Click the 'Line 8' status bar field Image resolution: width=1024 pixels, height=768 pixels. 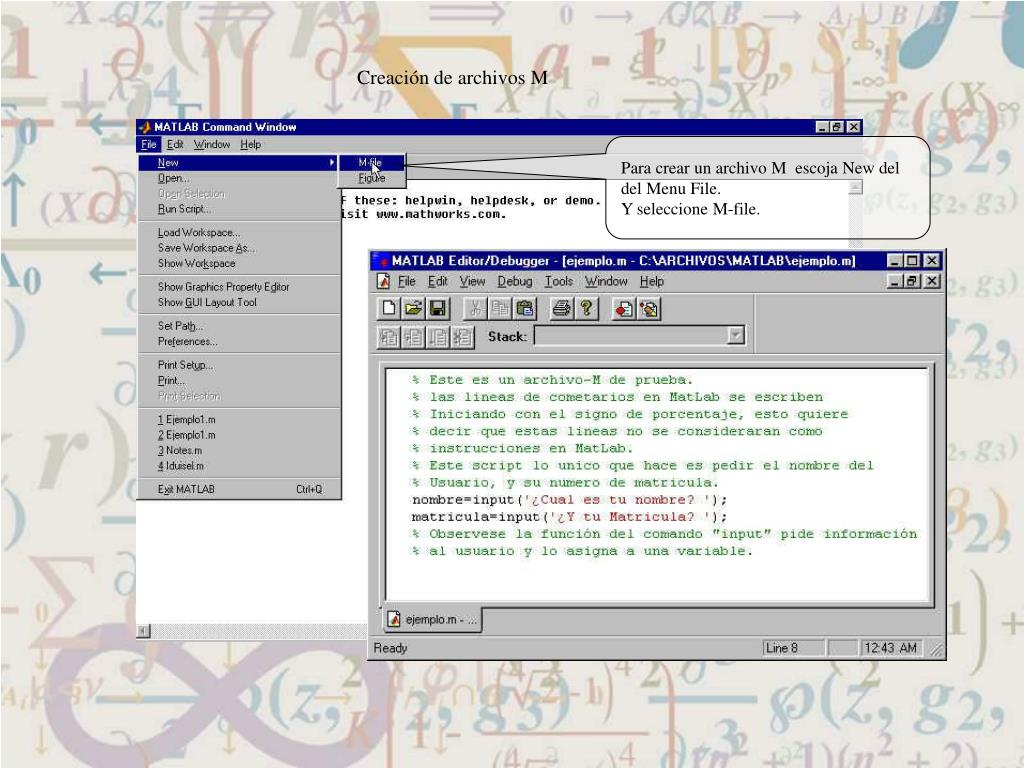(793, 648)
